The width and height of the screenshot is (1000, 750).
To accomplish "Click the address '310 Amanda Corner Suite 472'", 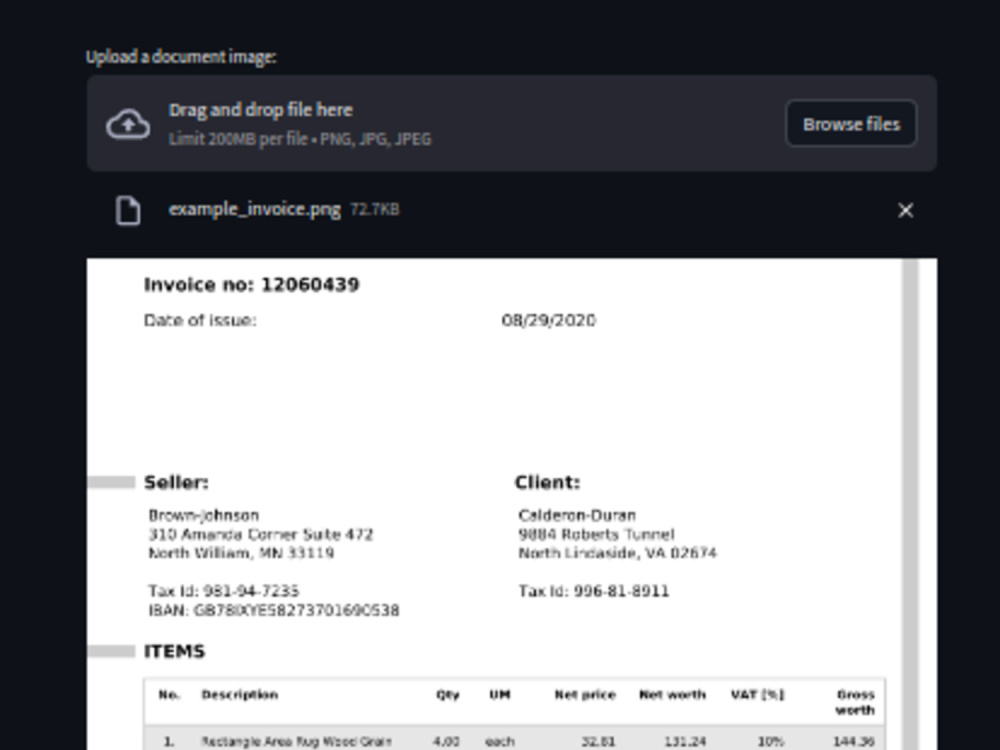I will pos(261,534).
